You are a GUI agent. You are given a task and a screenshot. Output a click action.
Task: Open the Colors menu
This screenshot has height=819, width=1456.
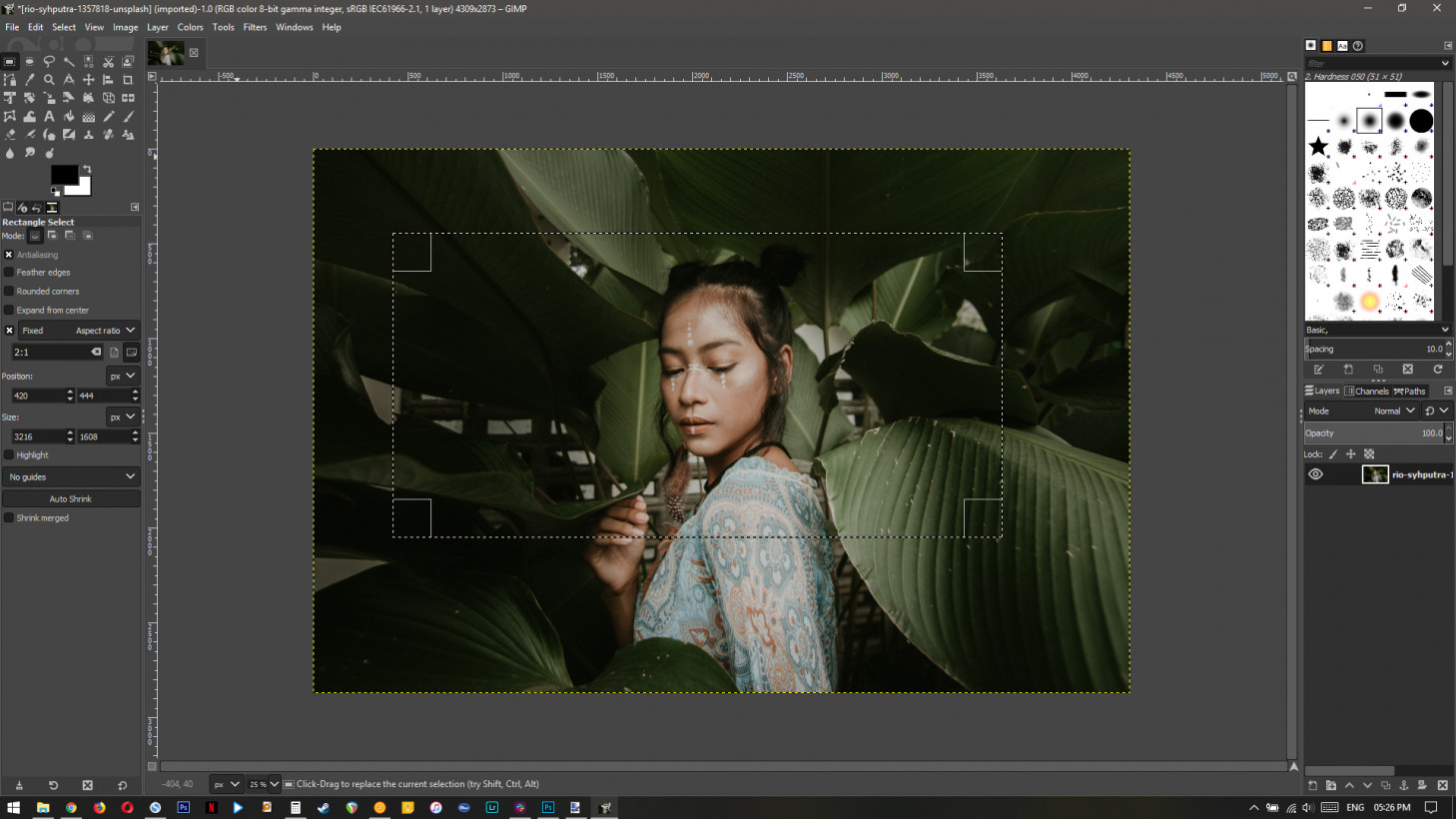coord(190,27)
